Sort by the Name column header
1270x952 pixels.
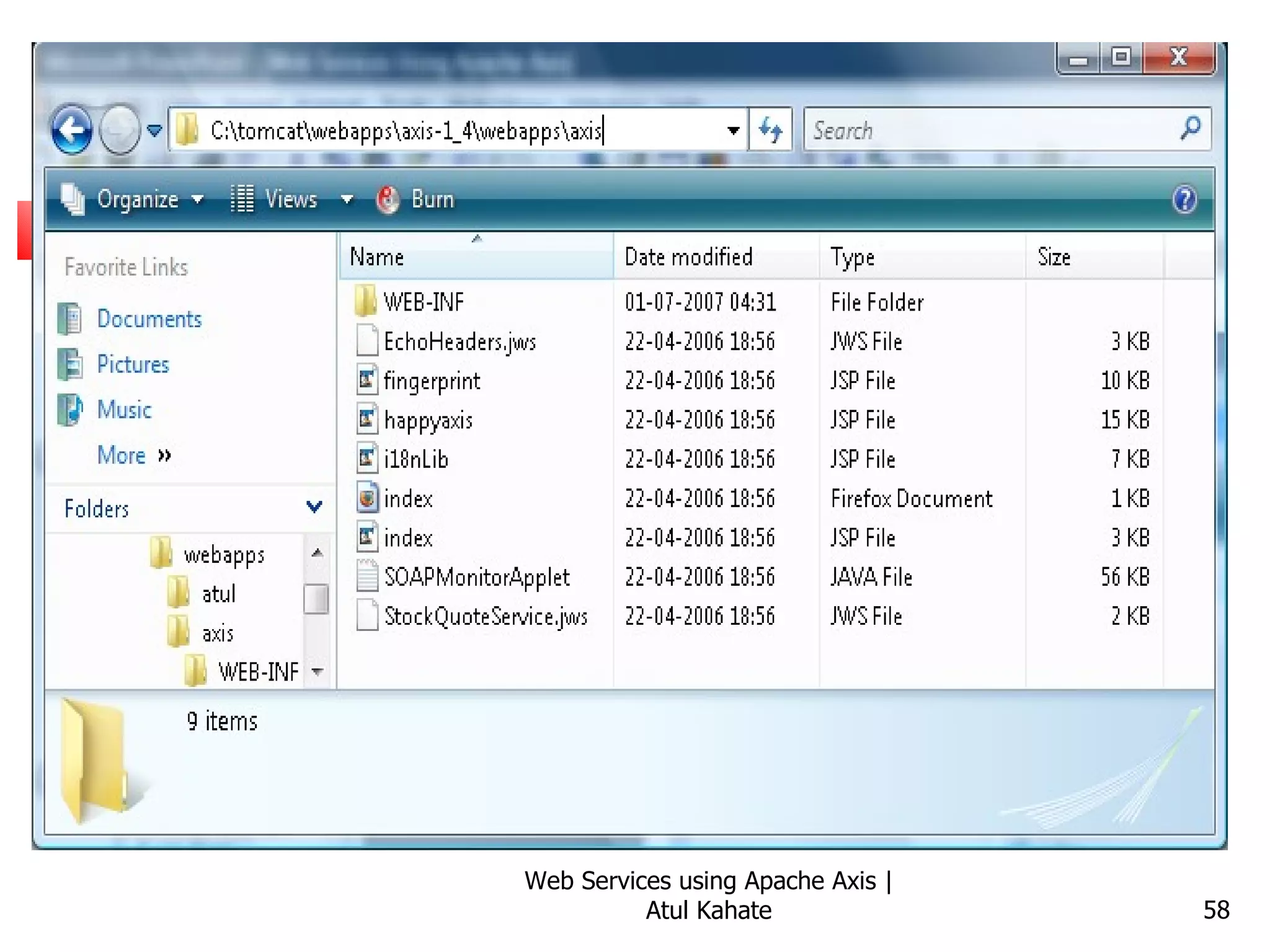[476, 257]
